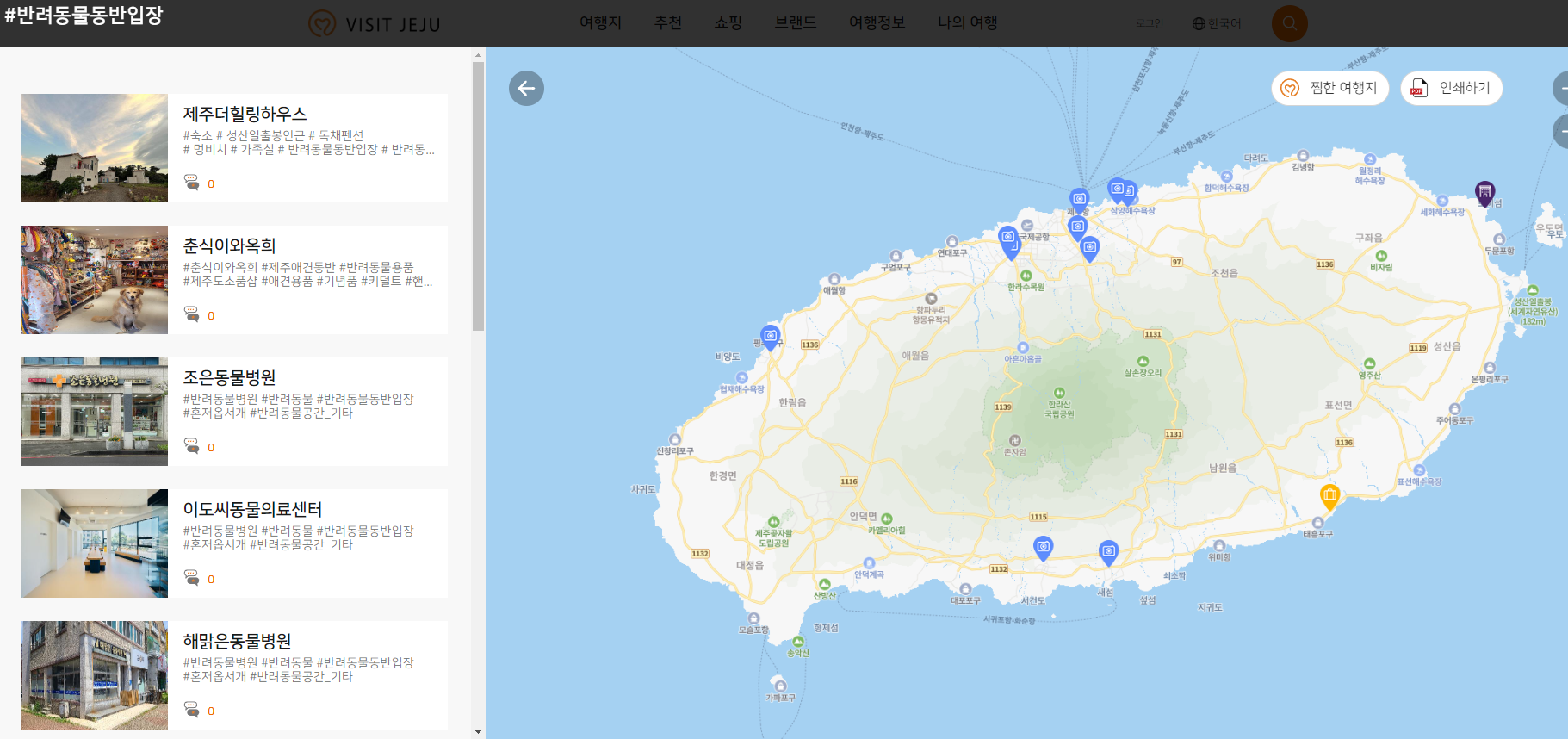Click the globe language icon
Screen dimensions: 1568x739
(1199, 24)
